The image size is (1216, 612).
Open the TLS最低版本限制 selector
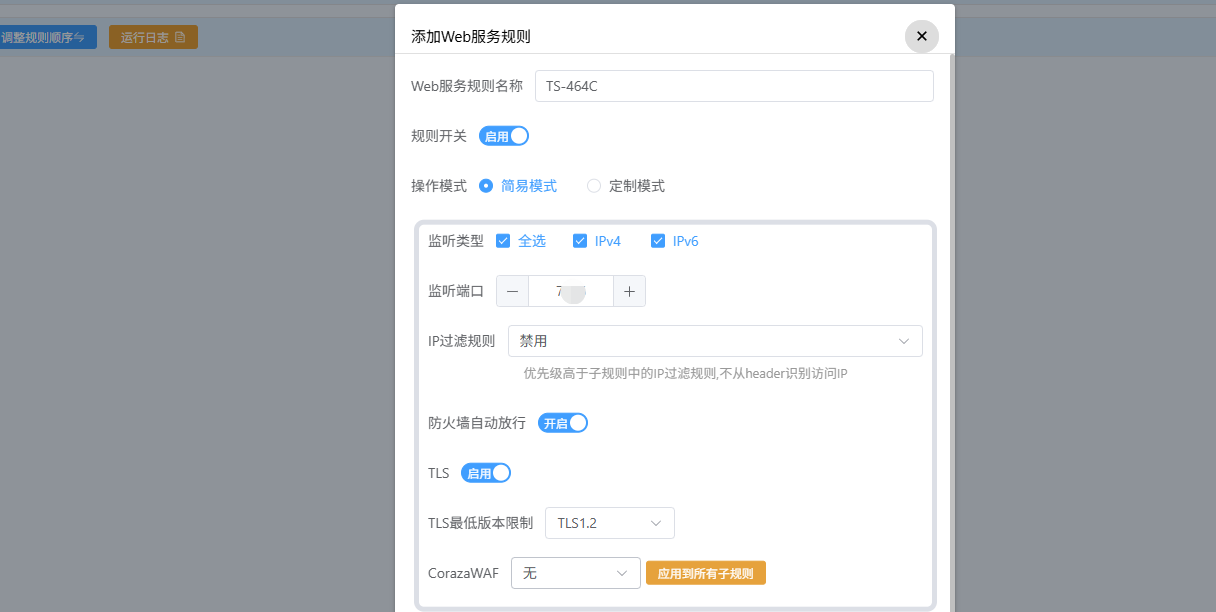pos(610,522)
